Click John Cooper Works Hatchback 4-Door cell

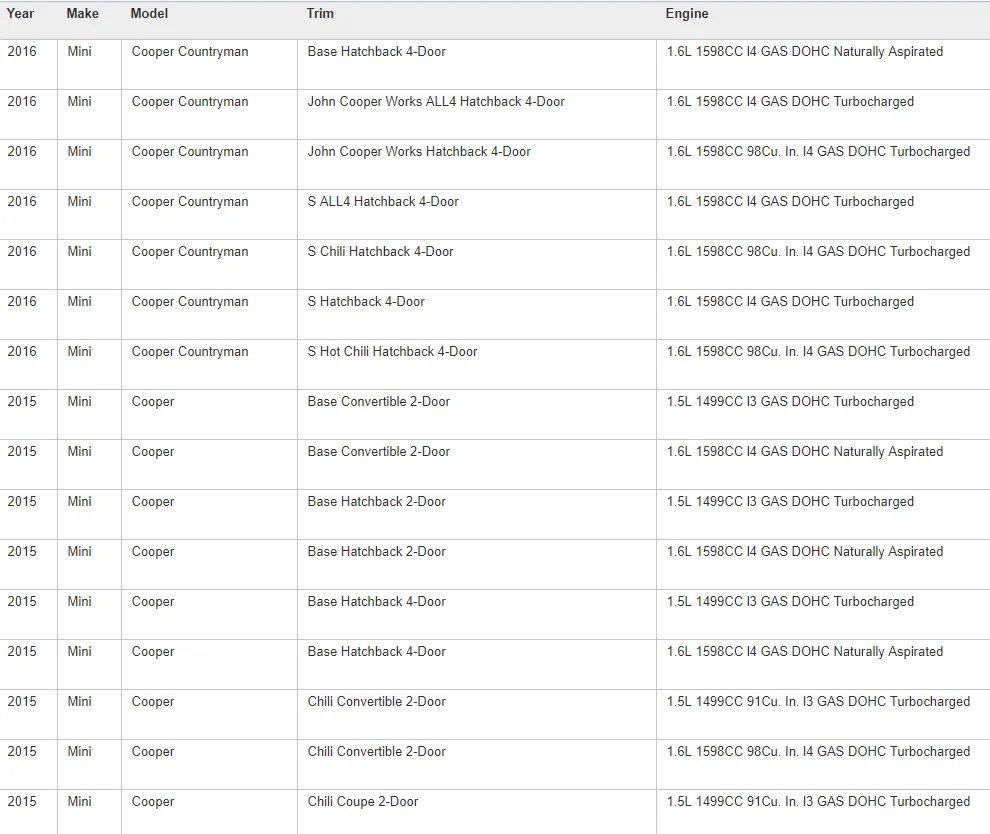click(418, 152)
